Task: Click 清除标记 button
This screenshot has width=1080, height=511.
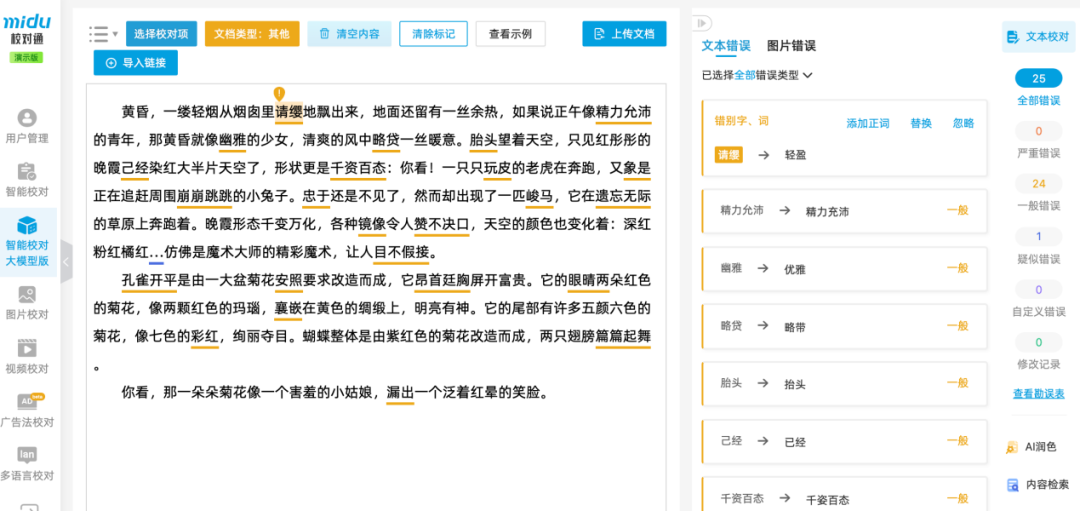Action: coord(433,33)
